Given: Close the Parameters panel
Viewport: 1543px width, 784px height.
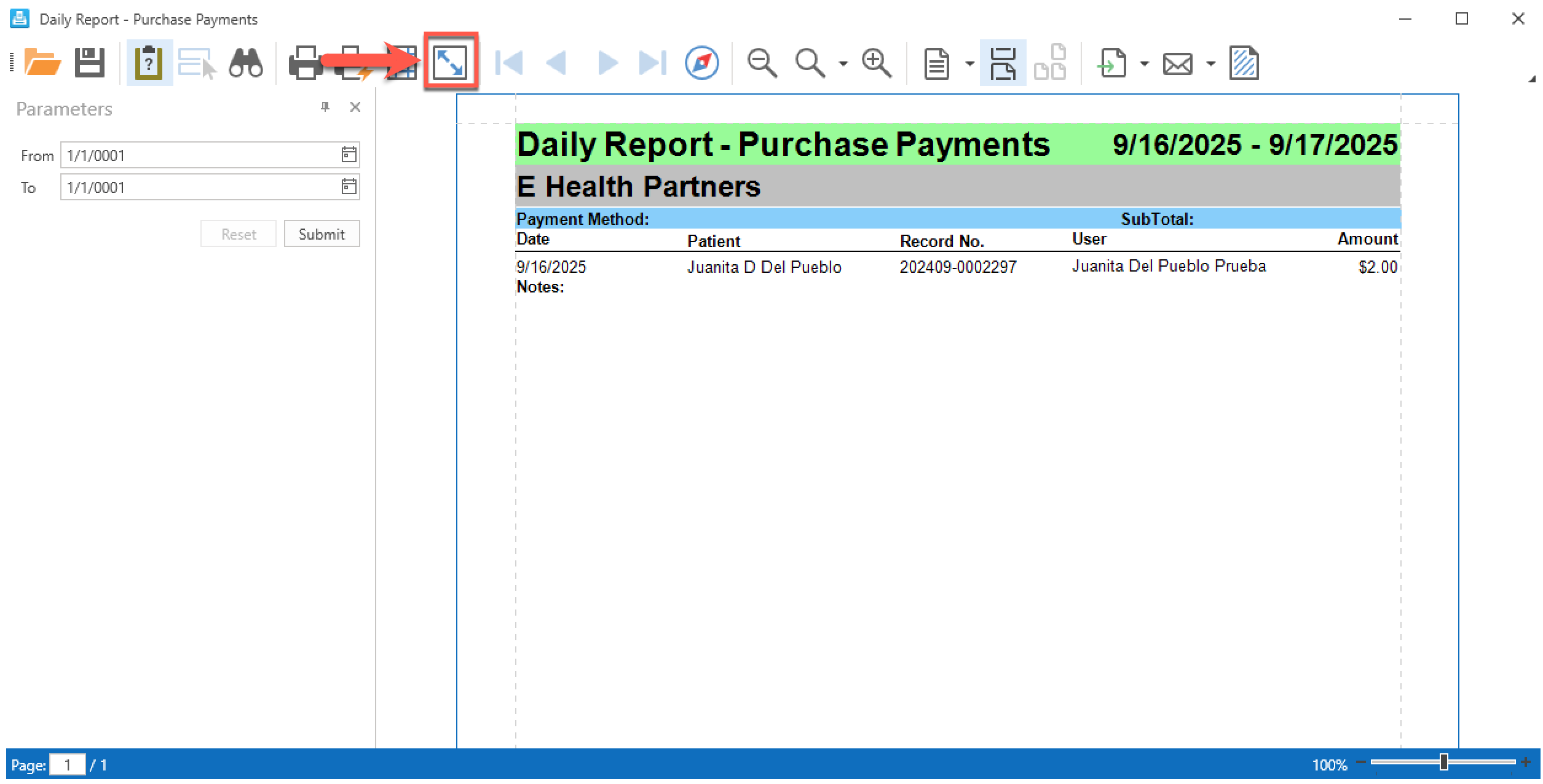Looking at the screenshot, I should tap(355, 108).
